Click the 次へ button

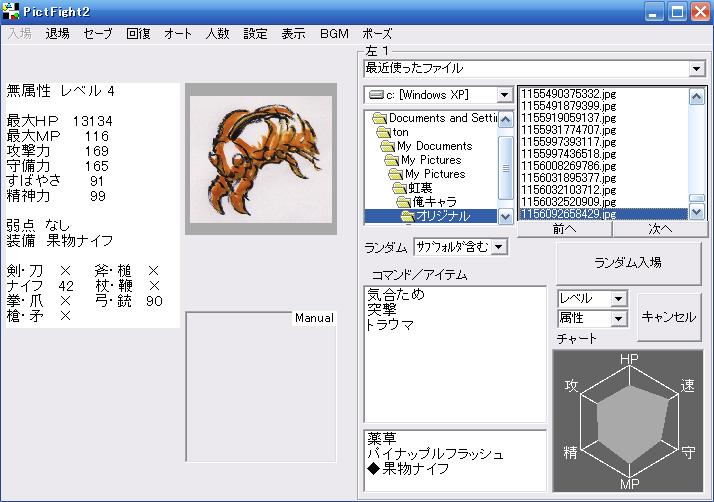(660, 229)
